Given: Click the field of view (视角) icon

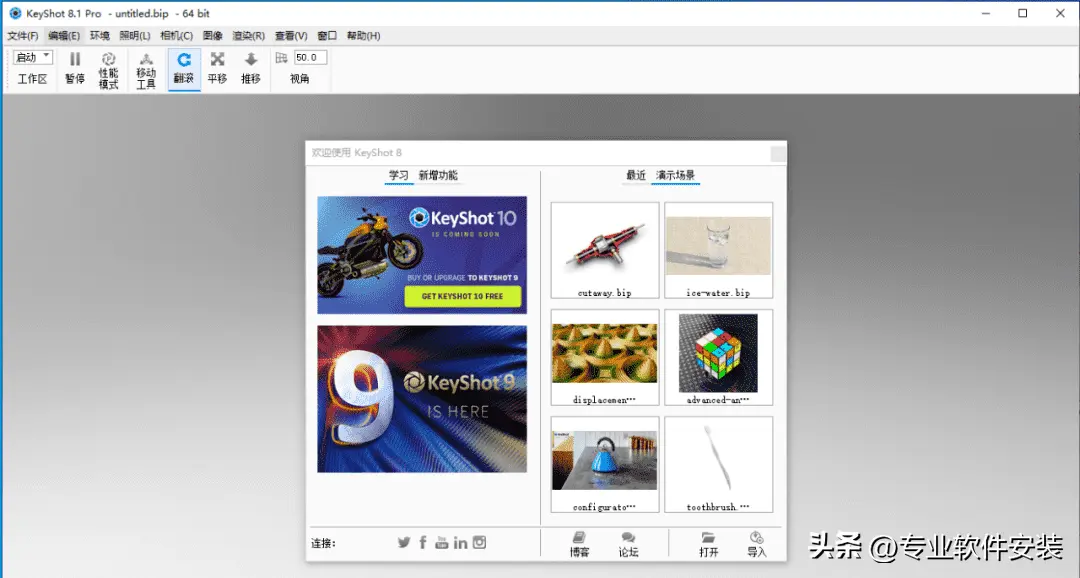Looking at the screenshot, I should [282, 58].
